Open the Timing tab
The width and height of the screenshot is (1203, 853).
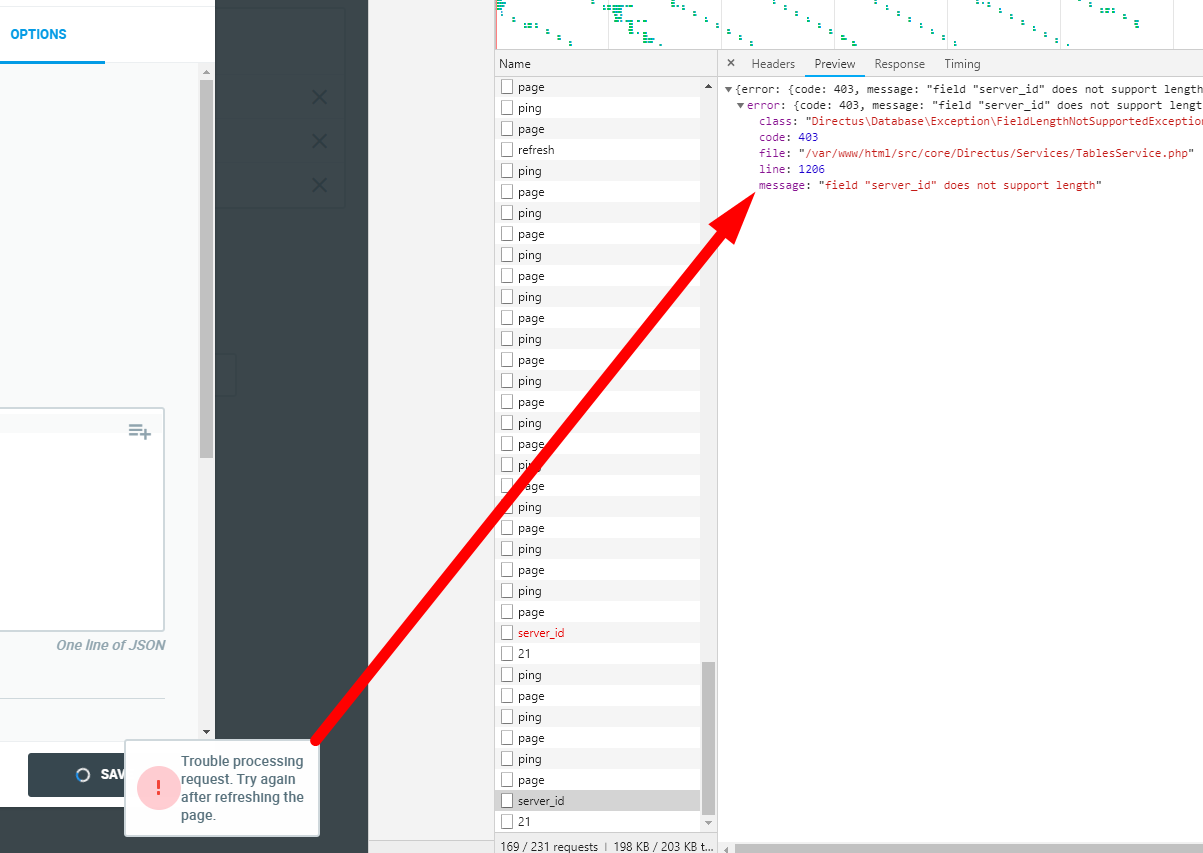962,63
